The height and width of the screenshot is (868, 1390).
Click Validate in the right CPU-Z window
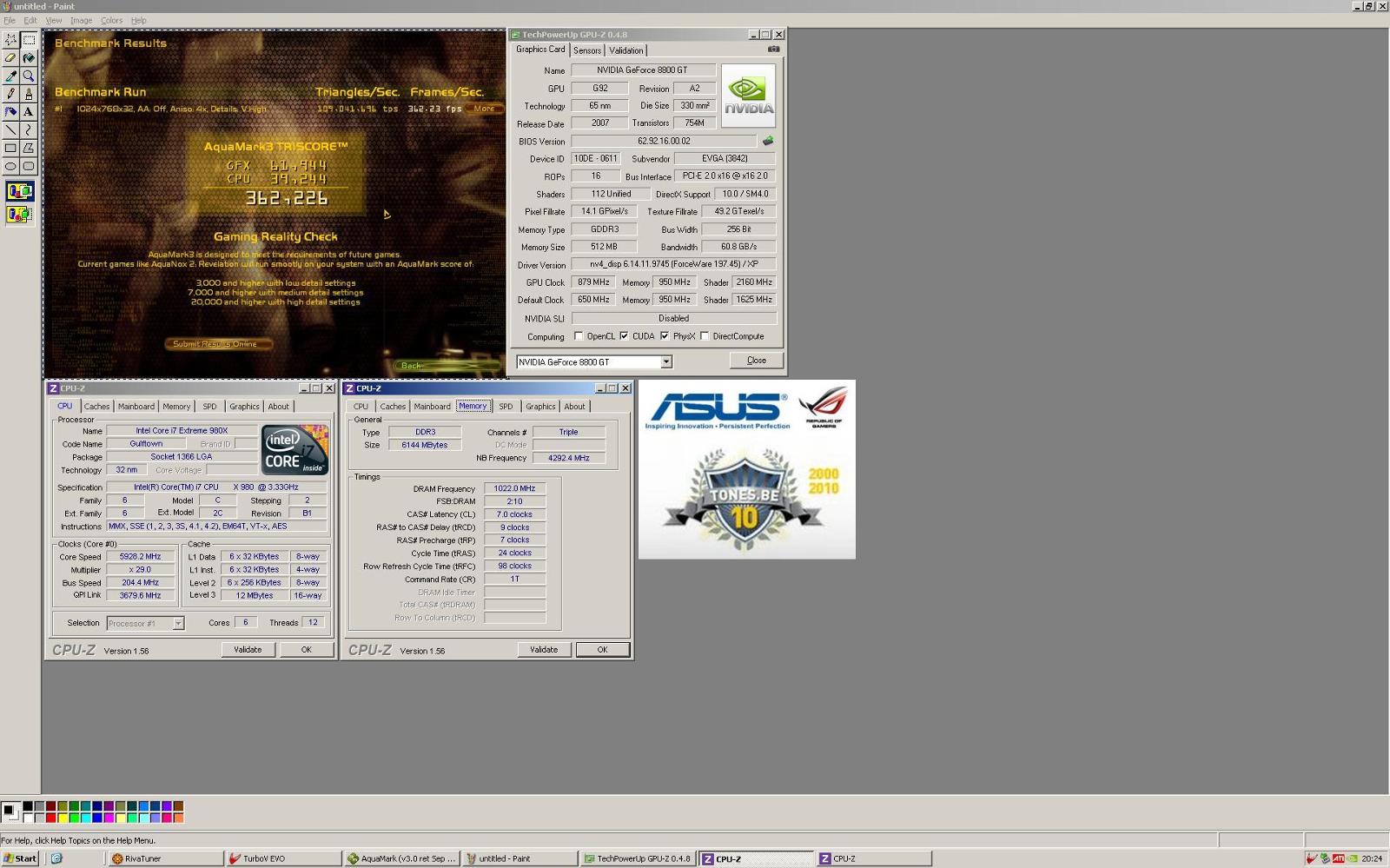coord(544,650)
